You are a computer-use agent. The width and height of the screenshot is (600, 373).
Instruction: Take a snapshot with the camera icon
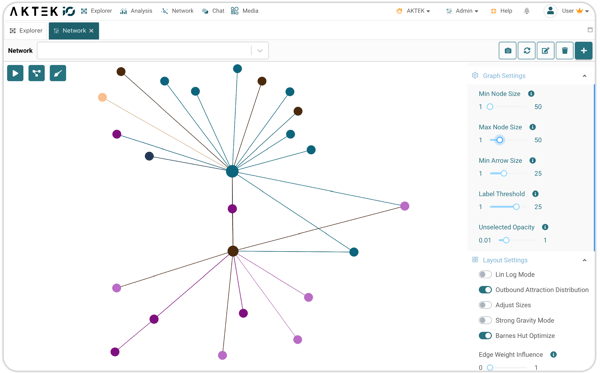click(508, 50)
